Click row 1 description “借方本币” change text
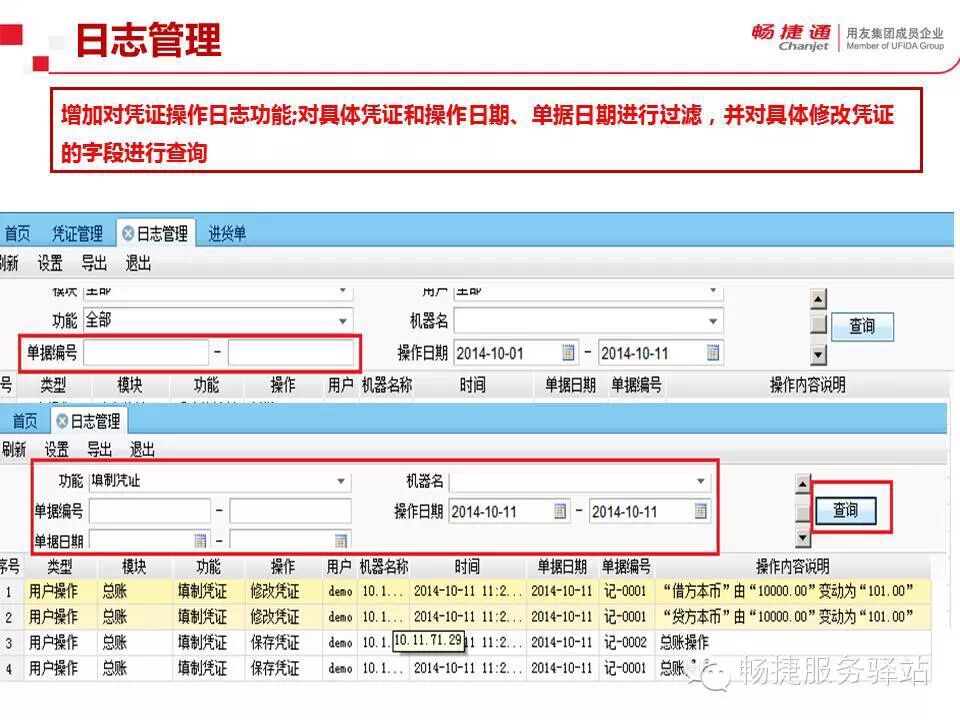960x720 pixels. [x=787, y=591]
